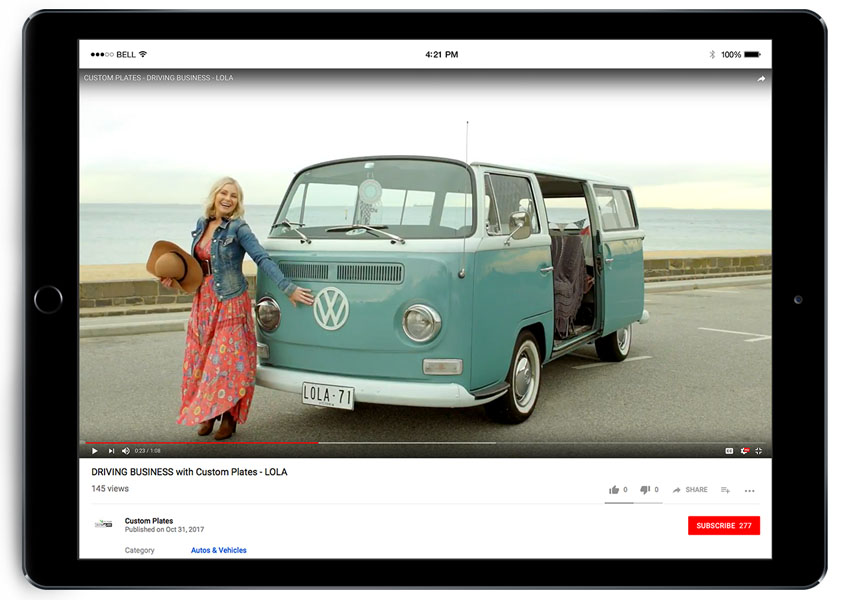850x600 pixels.
Task: Play the video with the play button
Action: coord(94,451)
